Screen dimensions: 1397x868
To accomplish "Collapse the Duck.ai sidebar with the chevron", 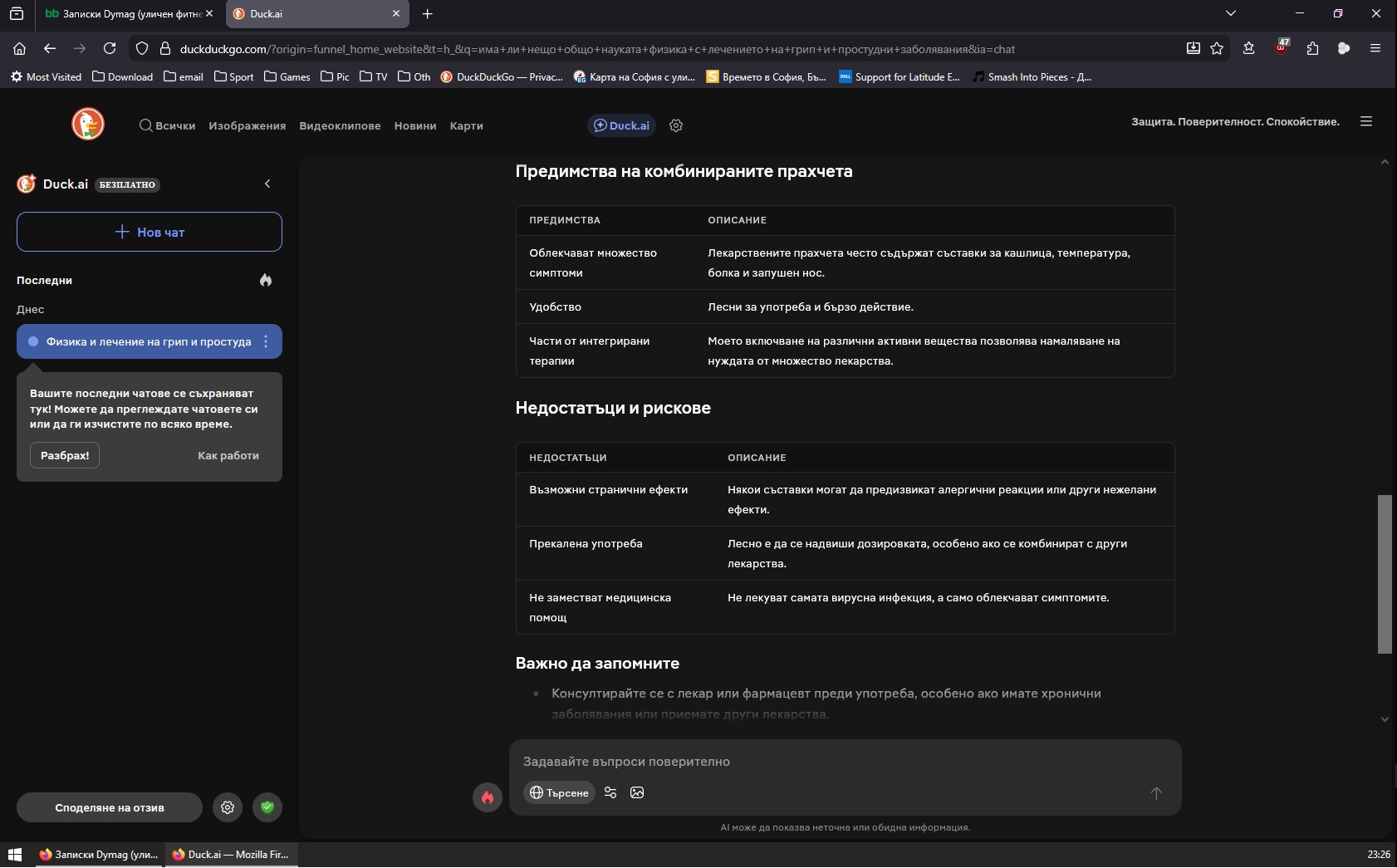I will [x=267, y=184].
